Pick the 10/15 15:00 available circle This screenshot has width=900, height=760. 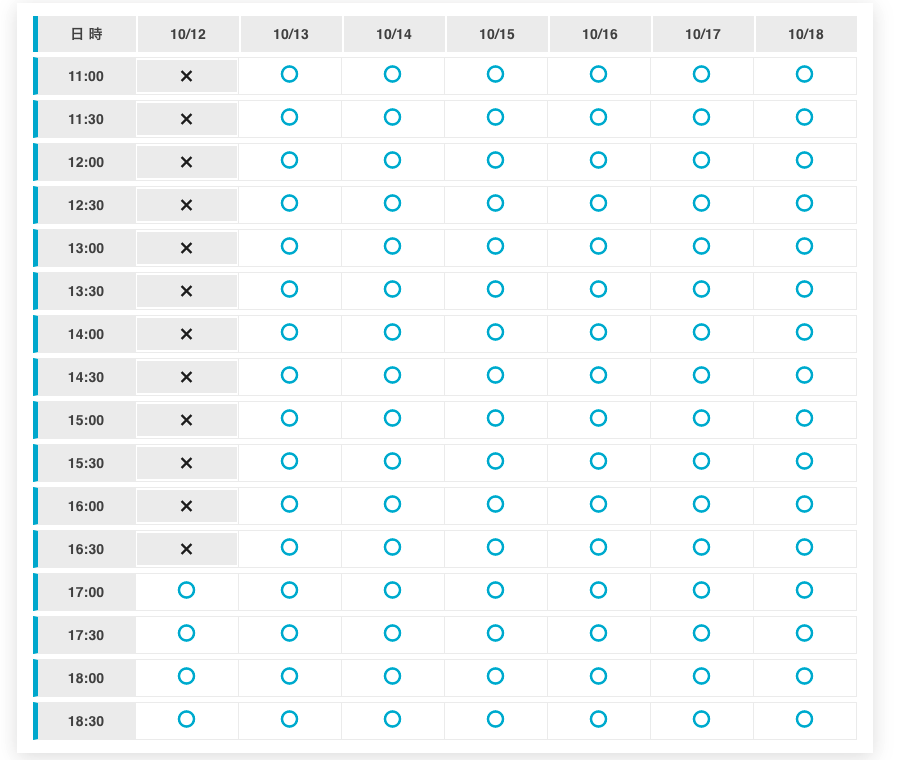click(x=495, y=418)
